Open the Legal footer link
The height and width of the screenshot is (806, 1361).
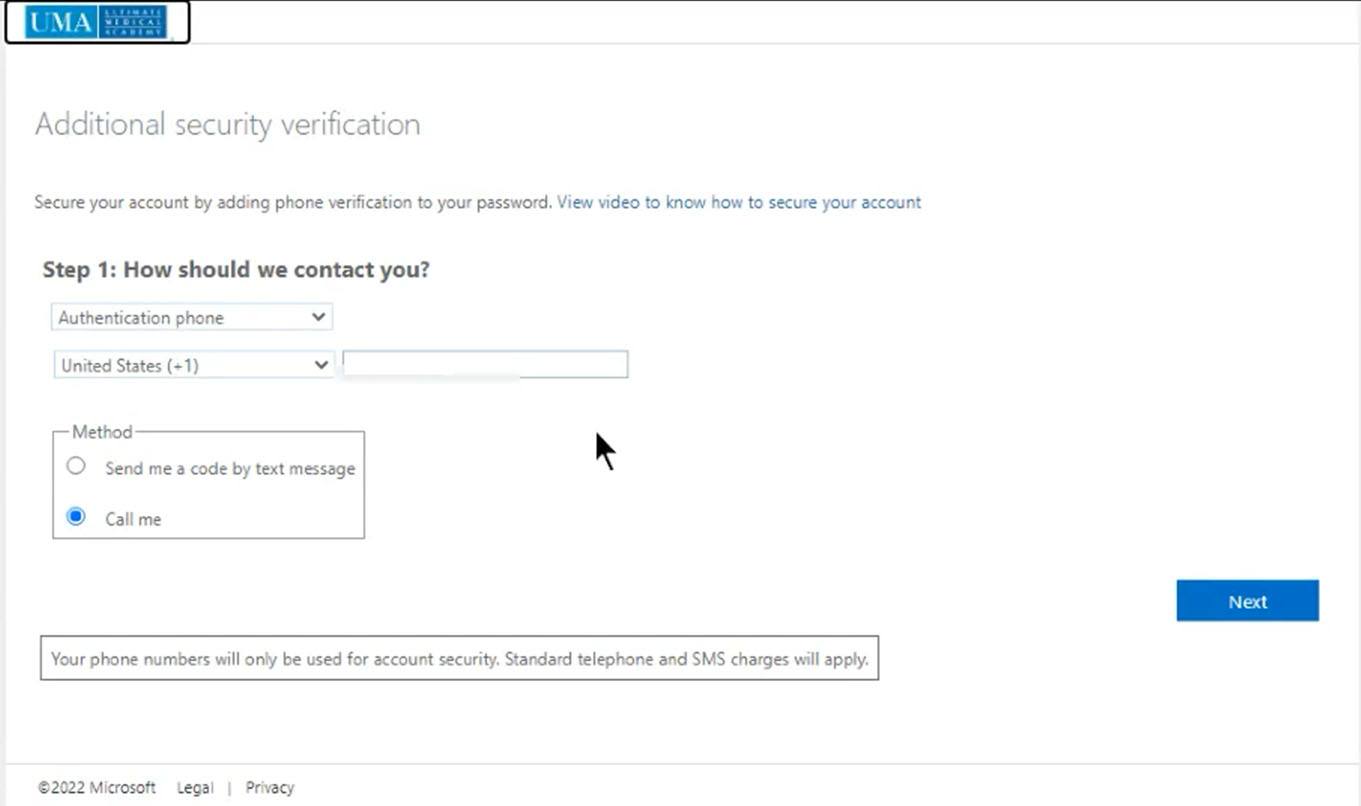click(195, 788)
